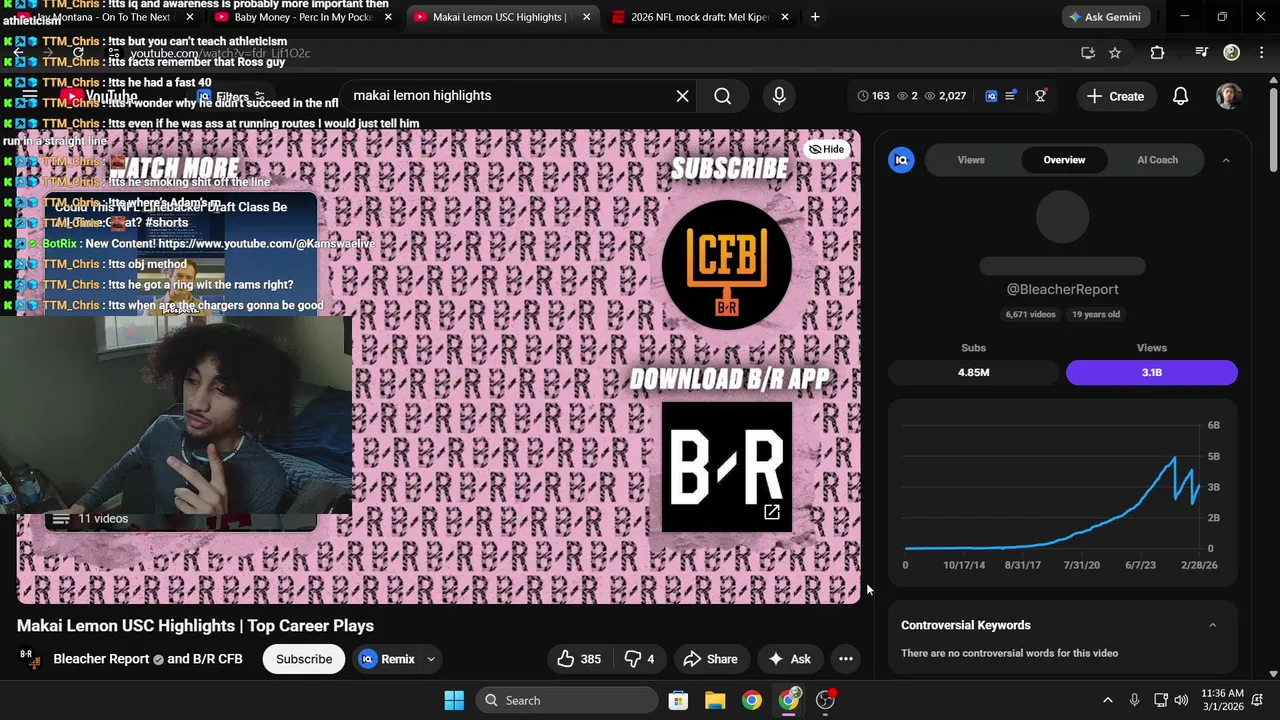Screen dimensions: 1280x720
Task: Switch to the AI Coach tab
Action: click(x=1157, y=160)
